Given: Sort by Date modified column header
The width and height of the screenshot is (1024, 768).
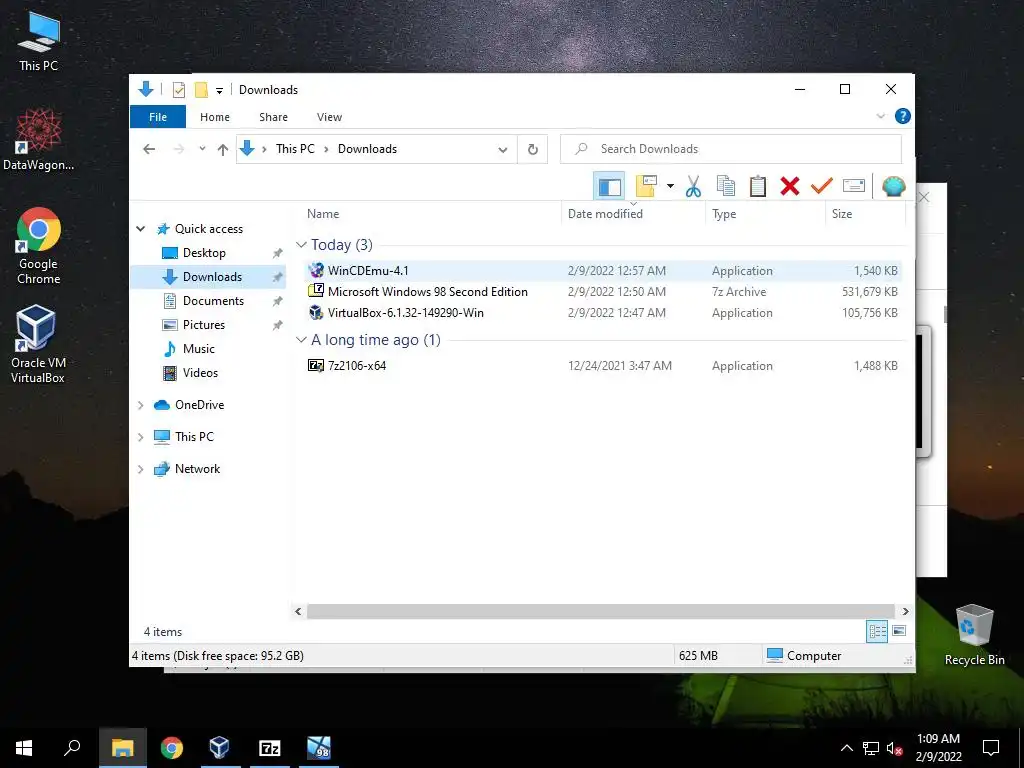Looking at the screenshot, I should pyautogui.click(x=605, y=214).
